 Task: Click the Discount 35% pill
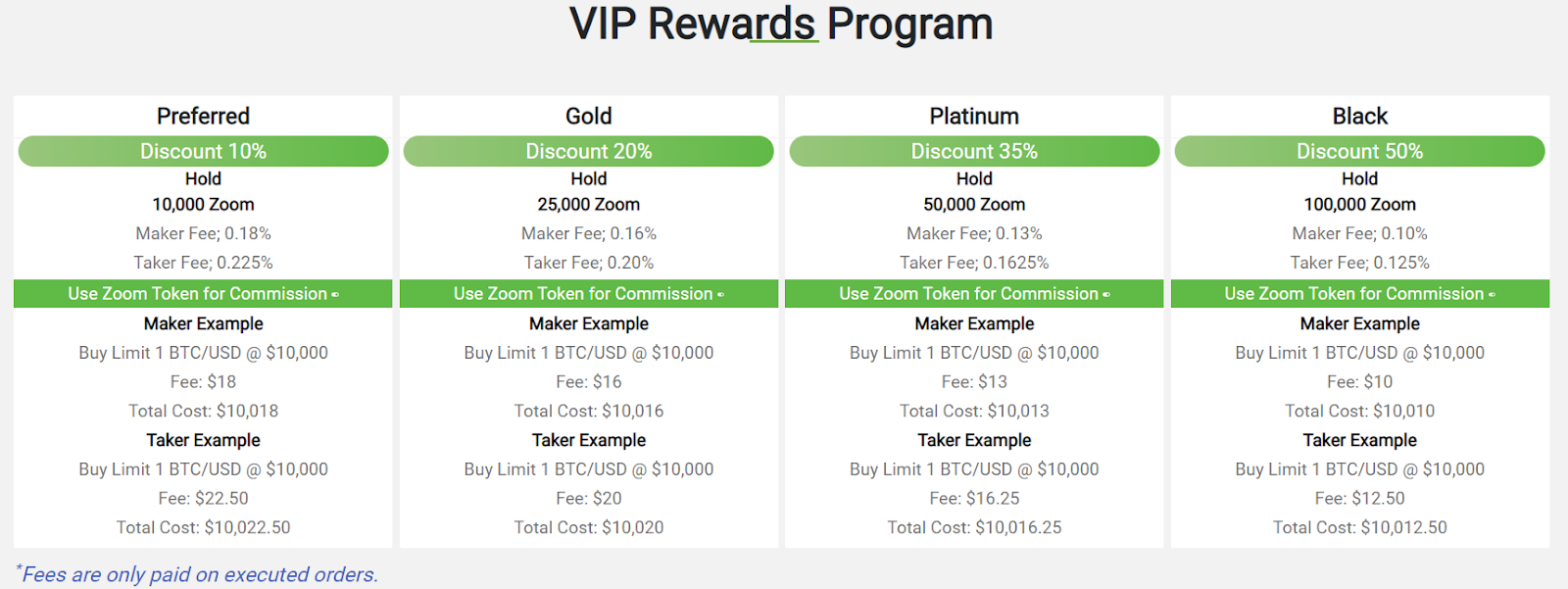coord(973,151)
